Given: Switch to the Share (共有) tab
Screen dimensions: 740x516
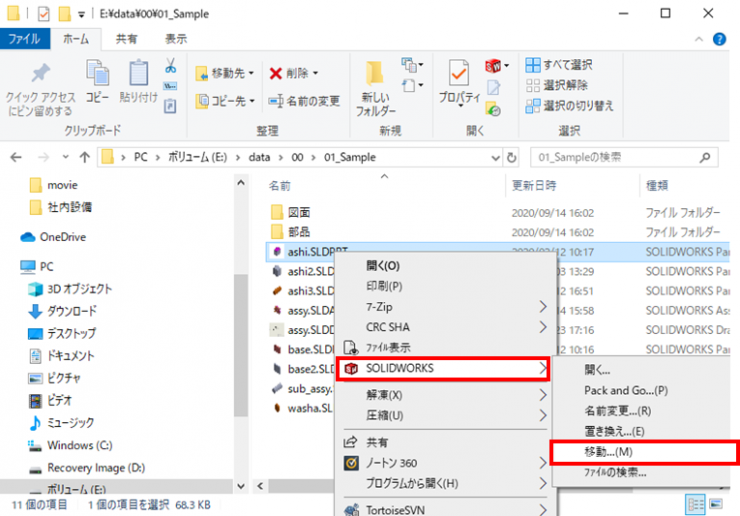Looking at the screenshot, I should click(126, 39).
